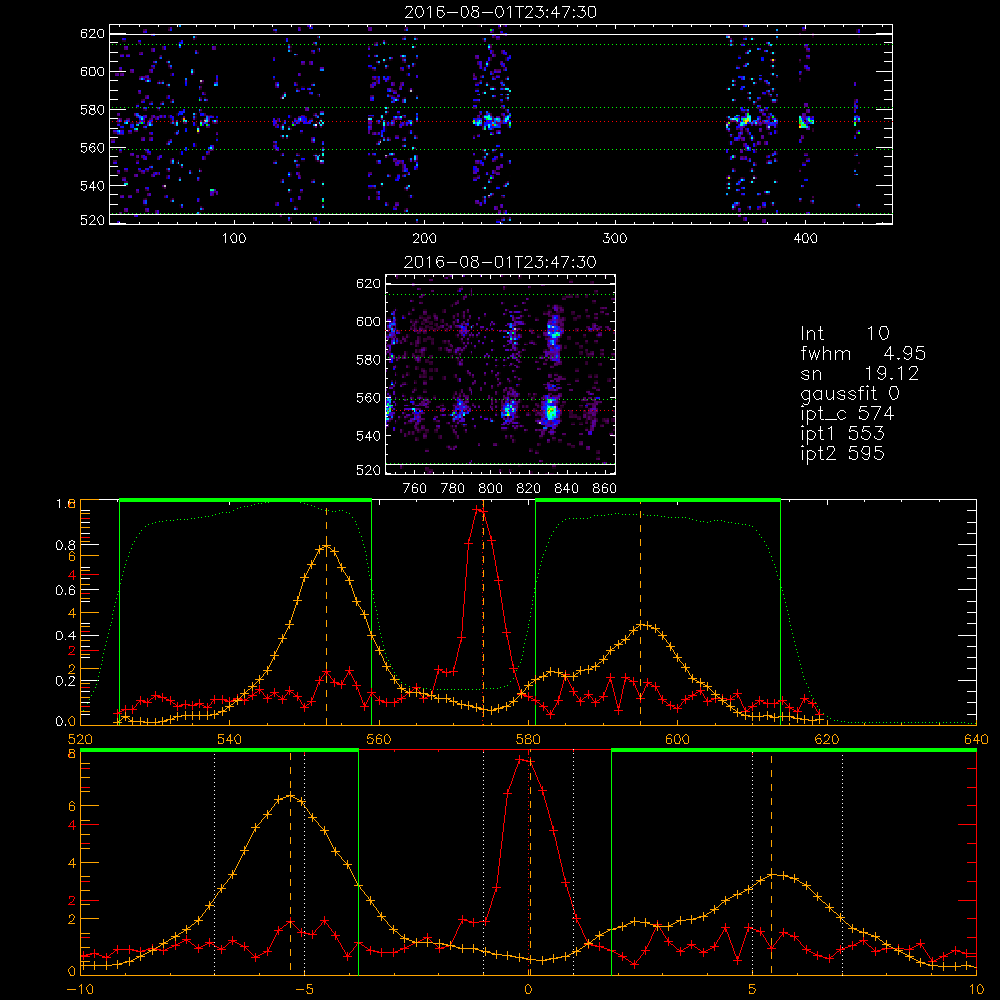Click the 'ipt1 553' readout
Screen dimensions: 1000x1000
coord(842,434)
